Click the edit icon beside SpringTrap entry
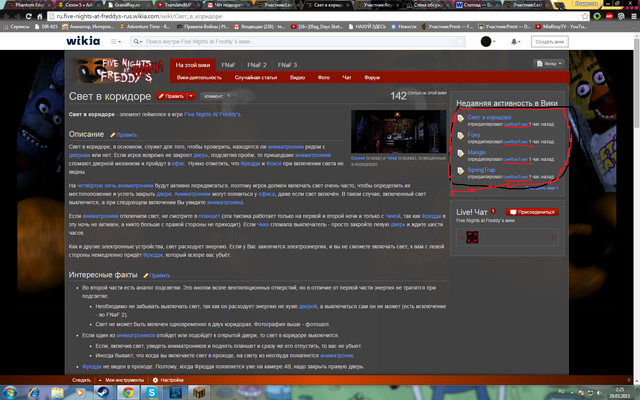 (461, 171)
